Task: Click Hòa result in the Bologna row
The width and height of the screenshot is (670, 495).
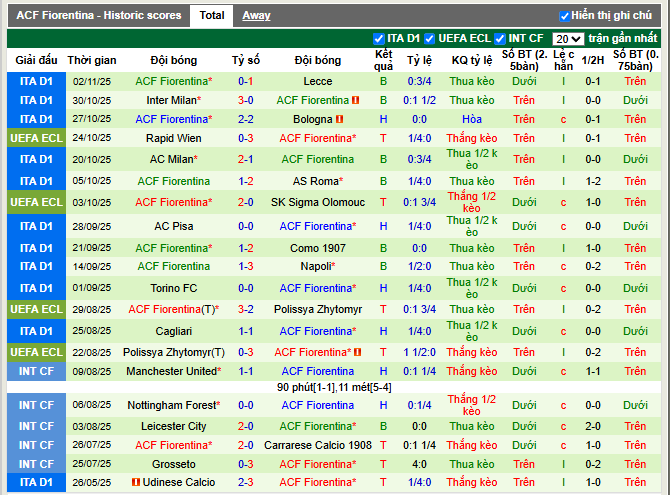Action: coord(472,119)
